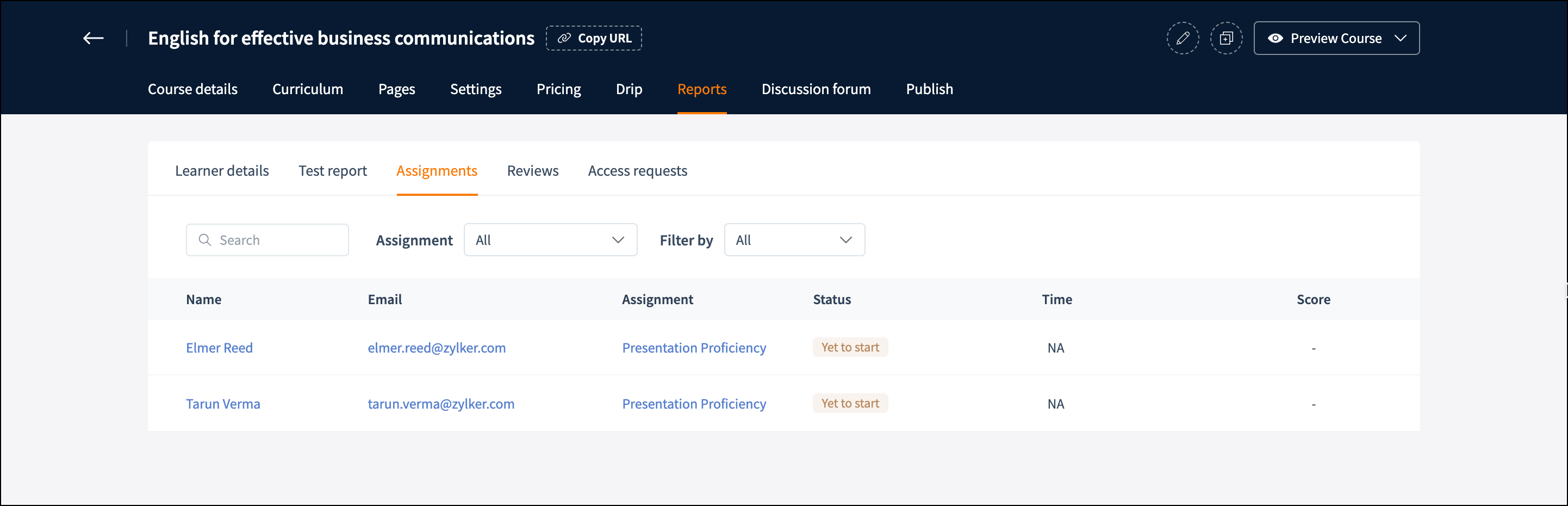Expand the Filter by dropdown
The height and width of the screenshot is (506, 1568).
click(x=794, y=240)
